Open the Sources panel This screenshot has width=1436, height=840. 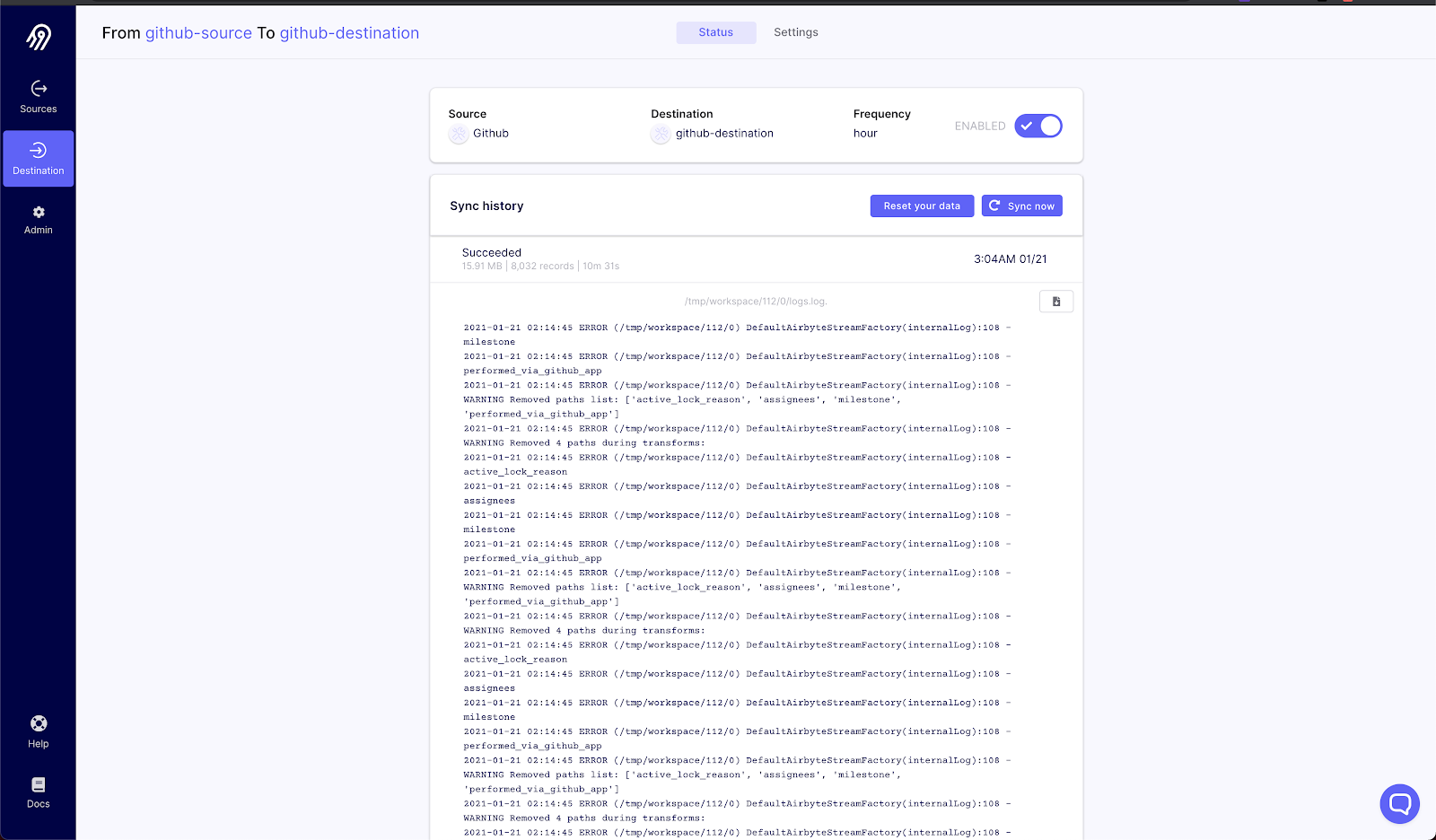tap(38, 96)
